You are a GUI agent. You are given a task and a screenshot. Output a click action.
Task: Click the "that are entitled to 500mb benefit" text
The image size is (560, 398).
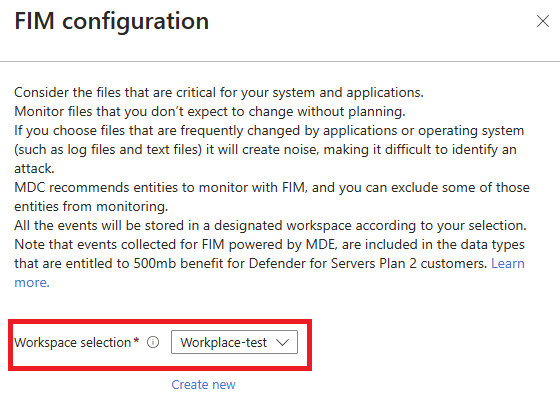tap(251, 263)
